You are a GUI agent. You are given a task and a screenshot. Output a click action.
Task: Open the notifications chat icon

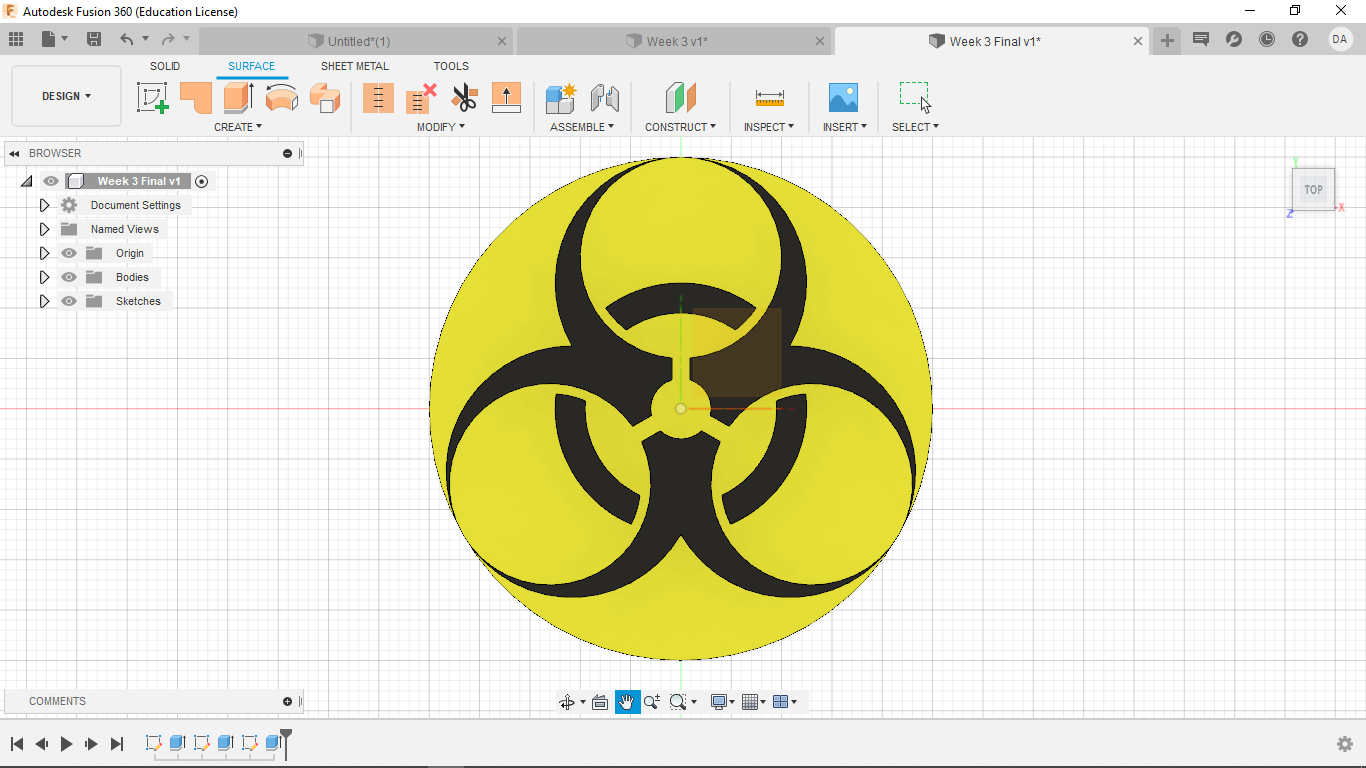[x=1201, y=39]
